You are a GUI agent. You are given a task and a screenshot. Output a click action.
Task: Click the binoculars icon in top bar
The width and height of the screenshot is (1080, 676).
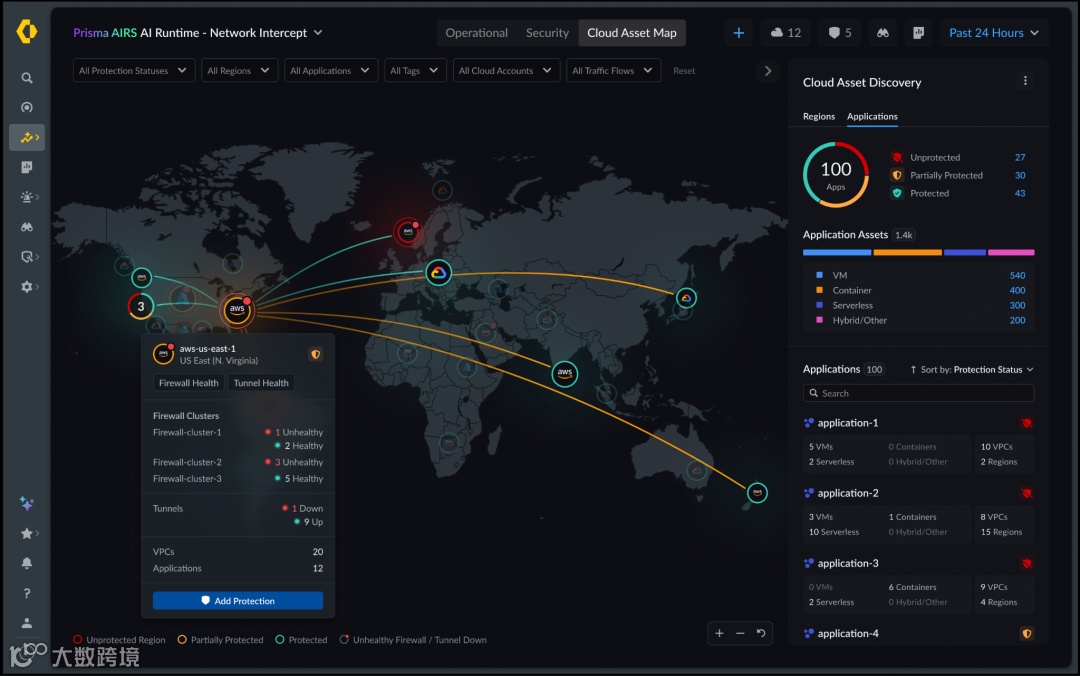pos(882,32)
